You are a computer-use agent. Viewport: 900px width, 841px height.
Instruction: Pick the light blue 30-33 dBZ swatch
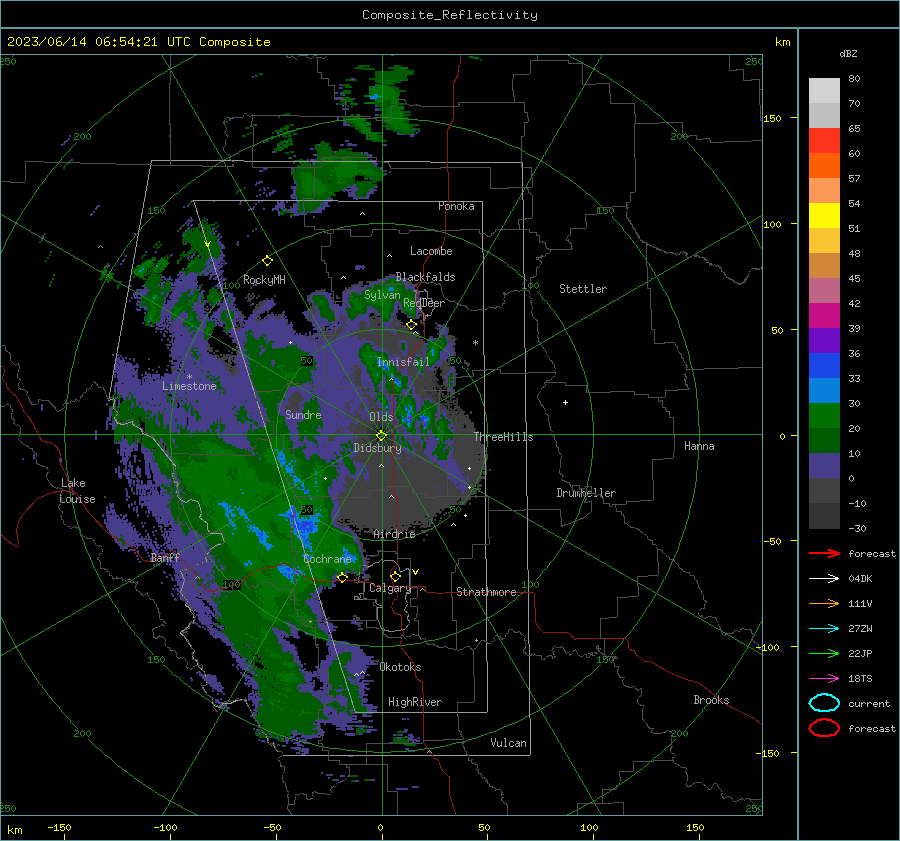[x=824, y=391]
